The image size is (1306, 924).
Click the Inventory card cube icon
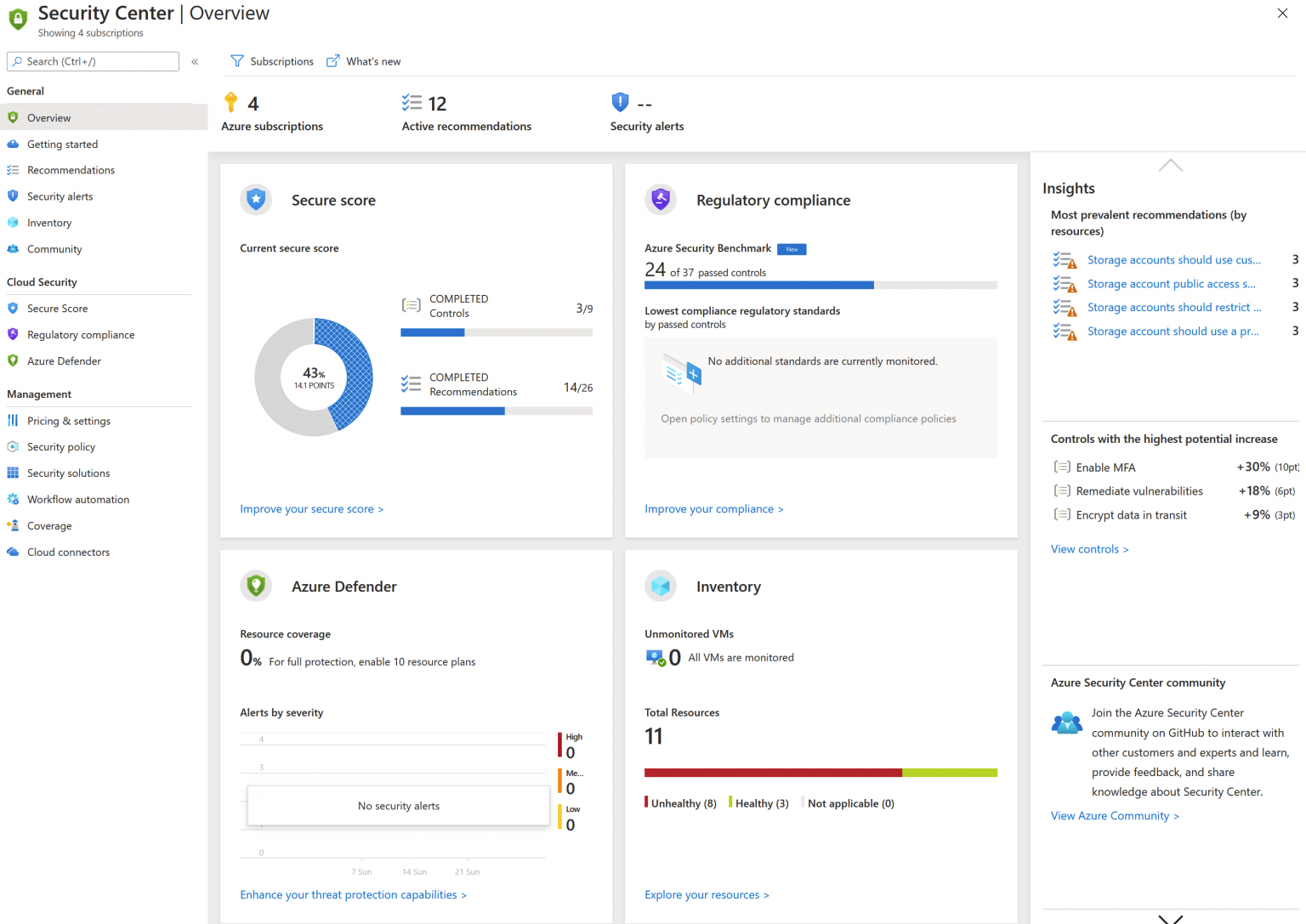pos(661,586)
